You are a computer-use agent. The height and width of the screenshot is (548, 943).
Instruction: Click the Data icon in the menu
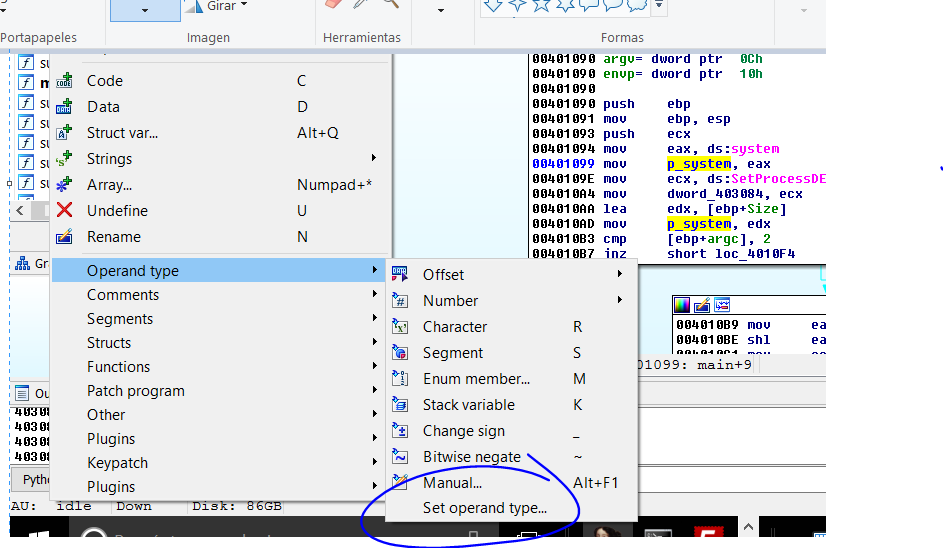coord(65,107)
